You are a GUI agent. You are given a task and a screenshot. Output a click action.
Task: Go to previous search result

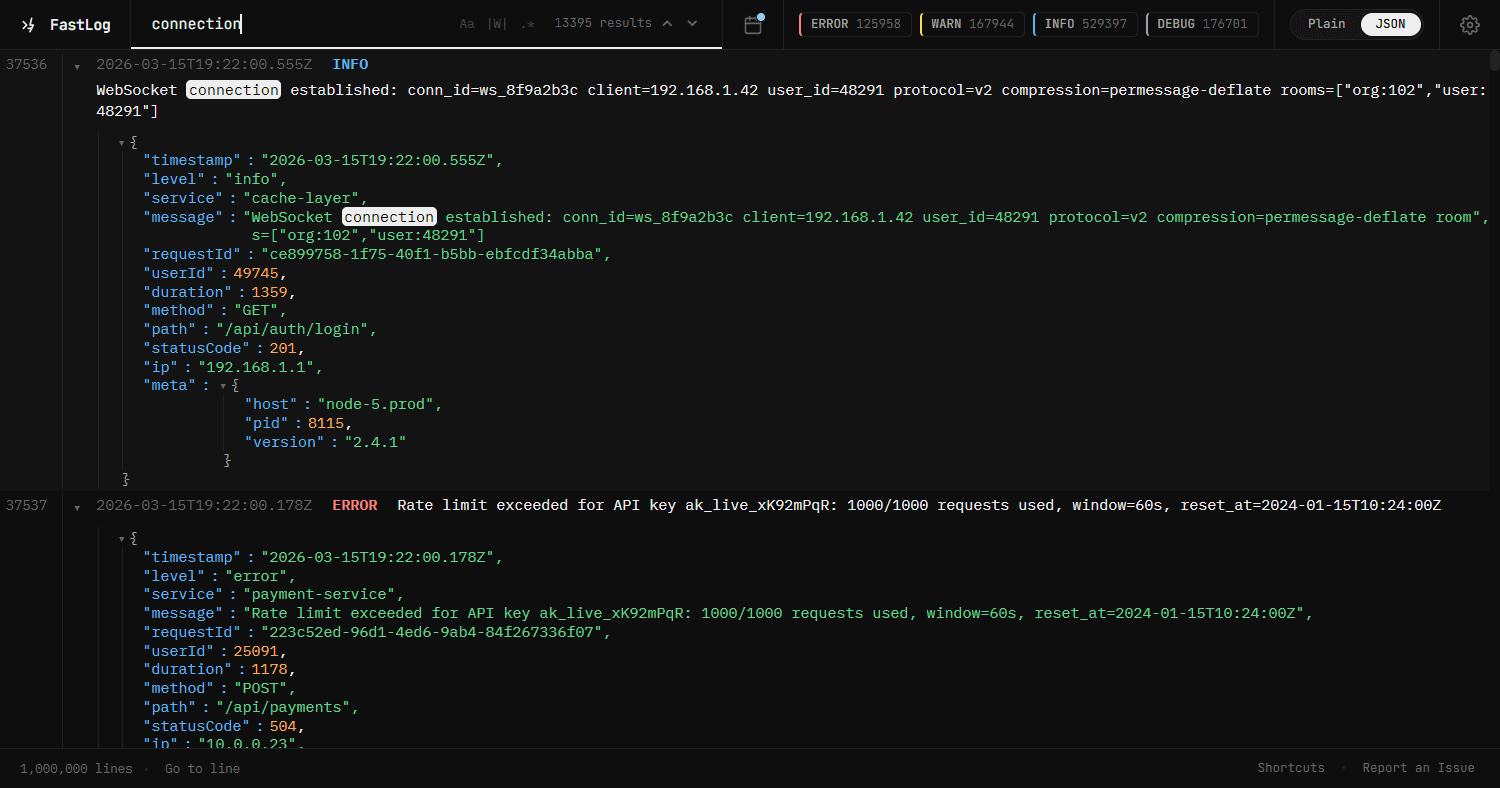point(667,24)
